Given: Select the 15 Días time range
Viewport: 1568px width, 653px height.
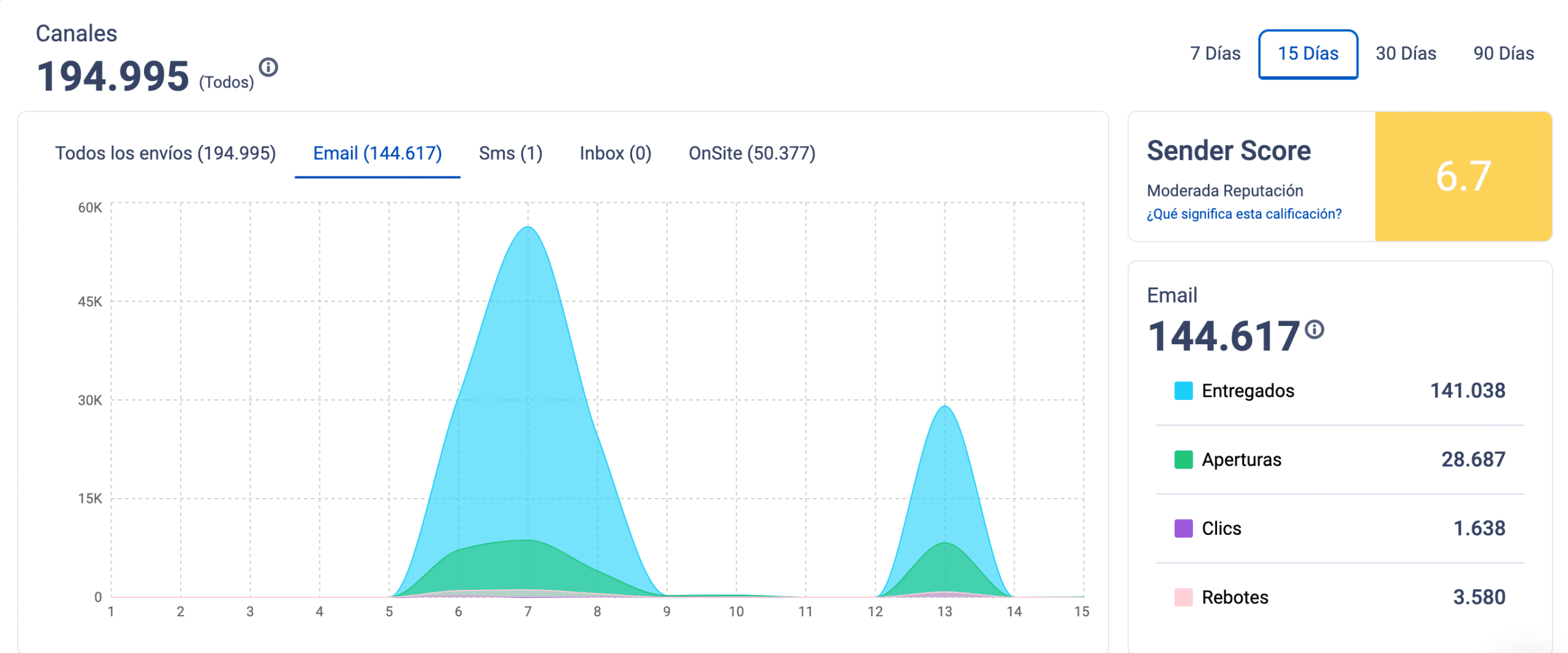Looking at the screenshot, I should point(1307,54).
